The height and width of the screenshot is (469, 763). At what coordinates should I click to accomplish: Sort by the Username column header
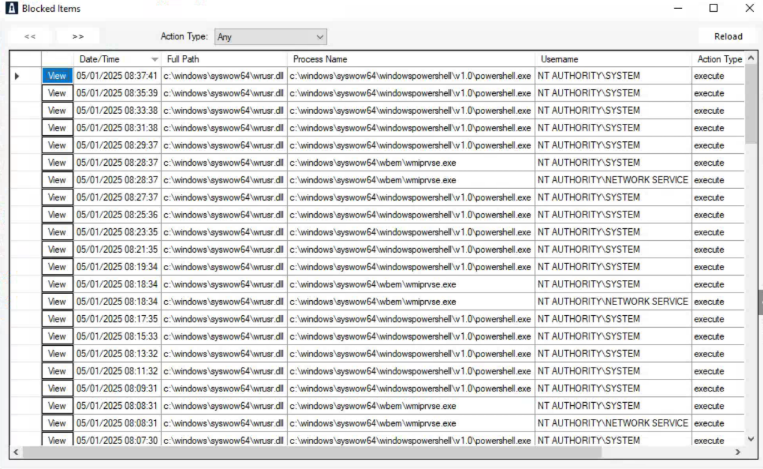coord(613,59)
